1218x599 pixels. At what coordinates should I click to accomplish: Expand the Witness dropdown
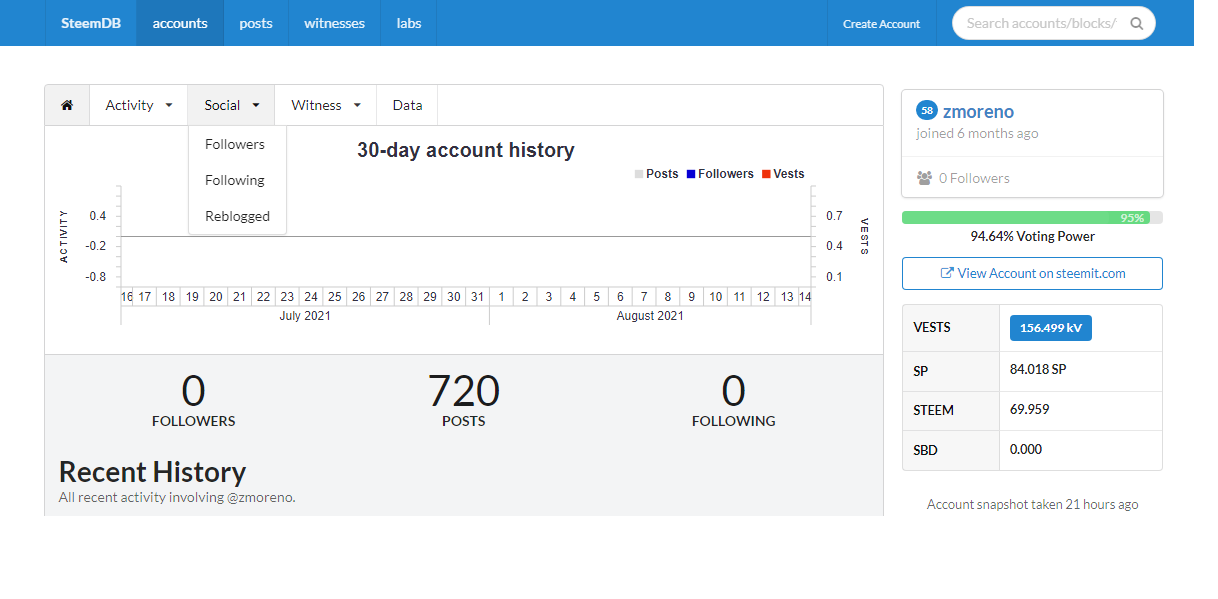coord(326,105)
